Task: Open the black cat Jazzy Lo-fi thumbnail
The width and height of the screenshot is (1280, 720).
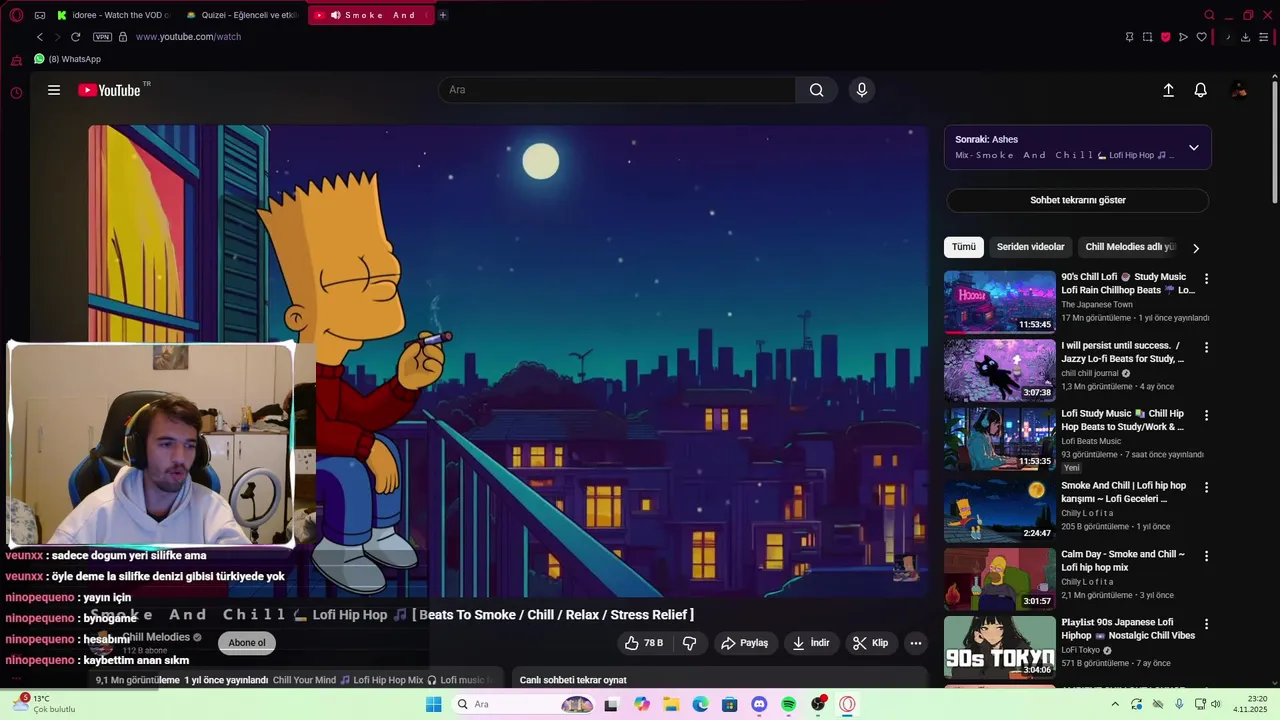Action: [x=1000, y=370]
